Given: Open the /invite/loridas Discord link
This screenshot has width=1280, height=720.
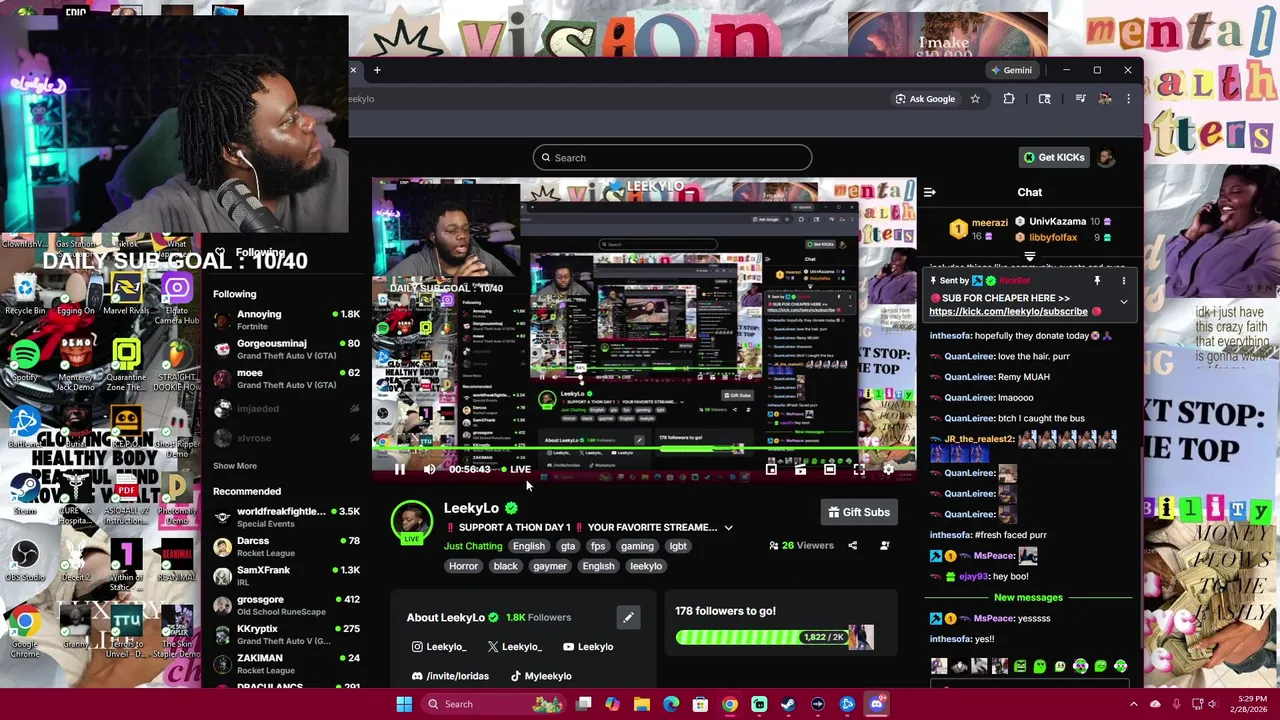Looking at the screenshot, I should click(x=450, y=676).
